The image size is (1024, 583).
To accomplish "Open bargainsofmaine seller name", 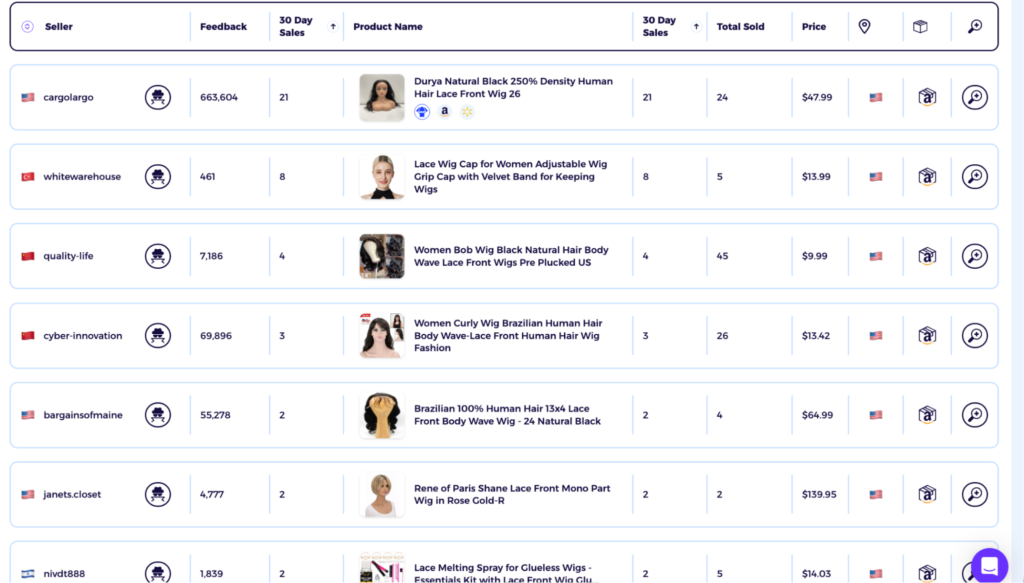I will (83, 415).
